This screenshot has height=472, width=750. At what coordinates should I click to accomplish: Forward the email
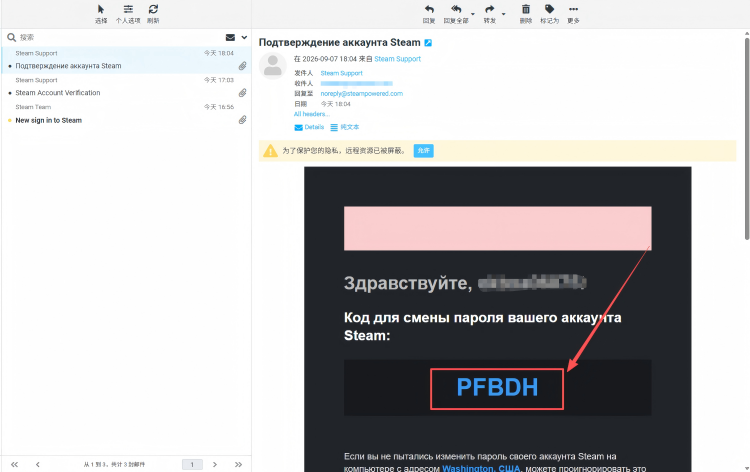[x=489, y=14]
